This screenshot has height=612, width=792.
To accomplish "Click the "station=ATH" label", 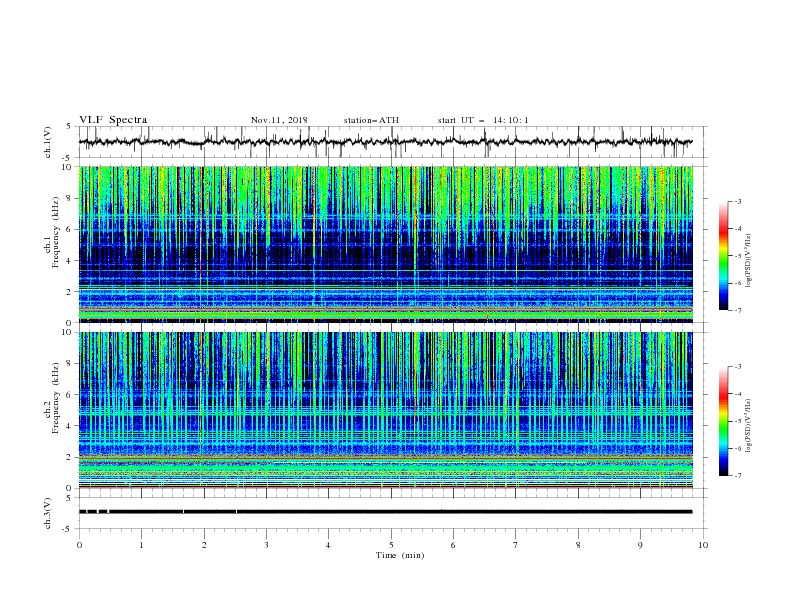I will (371, 120).
